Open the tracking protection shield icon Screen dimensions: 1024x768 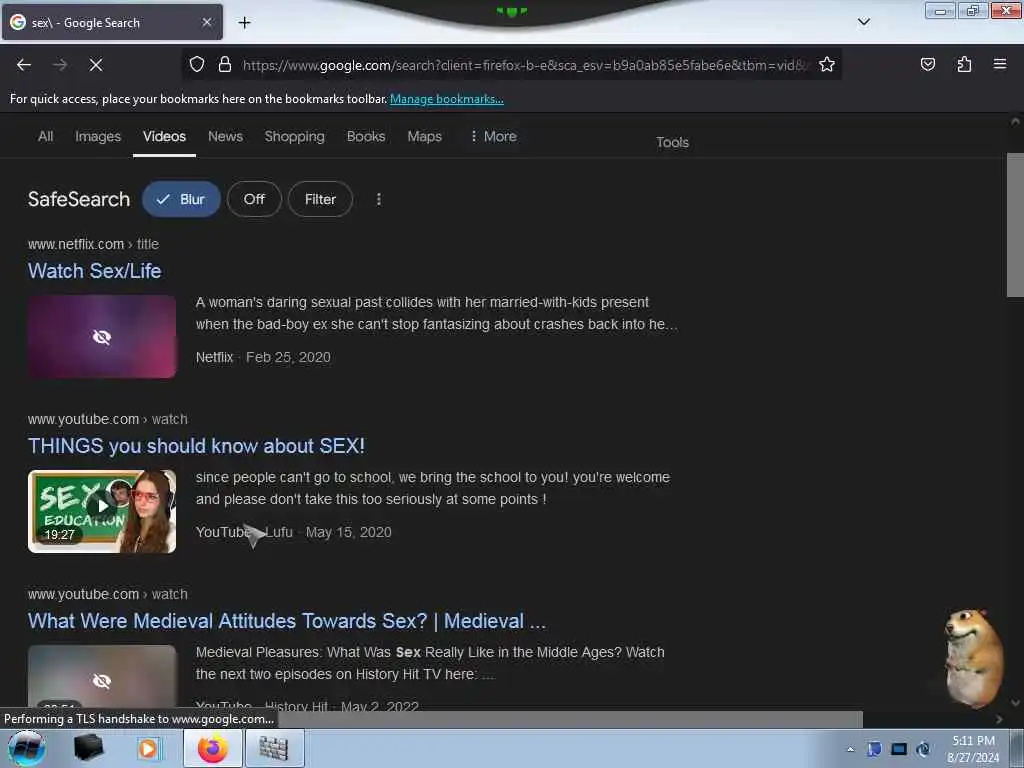click(197, 64)
